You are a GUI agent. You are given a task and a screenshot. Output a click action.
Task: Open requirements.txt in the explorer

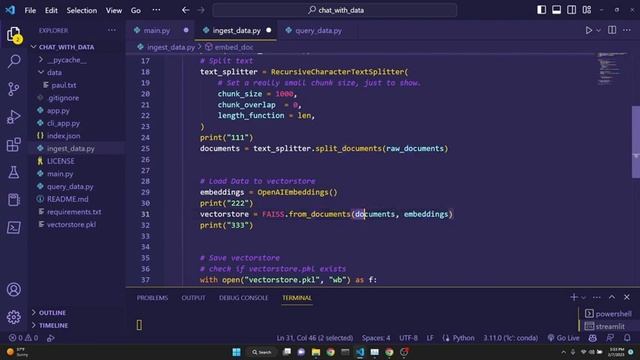click(x=74, y=211)
